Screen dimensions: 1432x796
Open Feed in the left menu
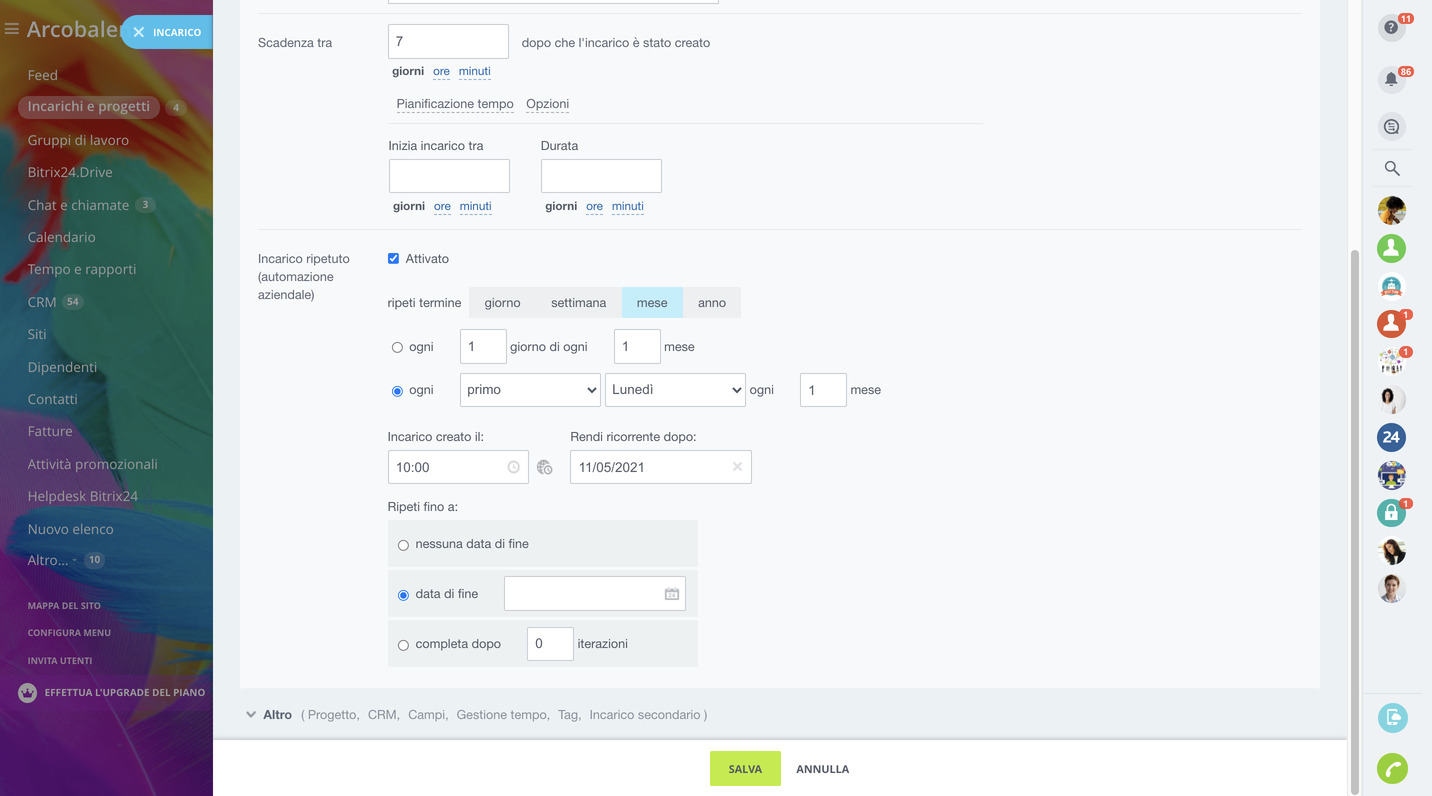43,75
